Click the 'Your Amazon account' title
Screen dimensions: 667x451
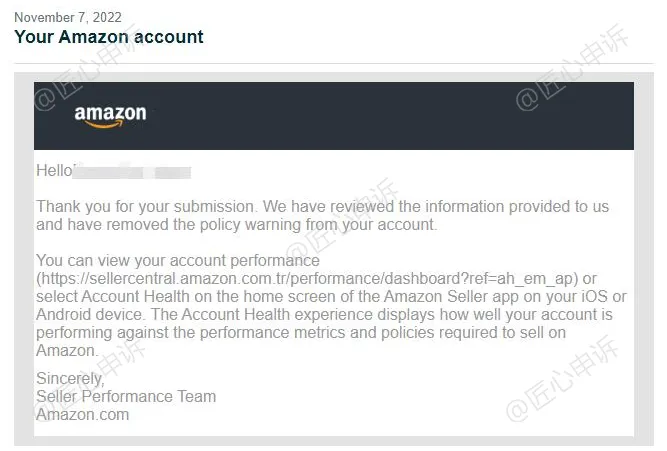coord(109,37)
